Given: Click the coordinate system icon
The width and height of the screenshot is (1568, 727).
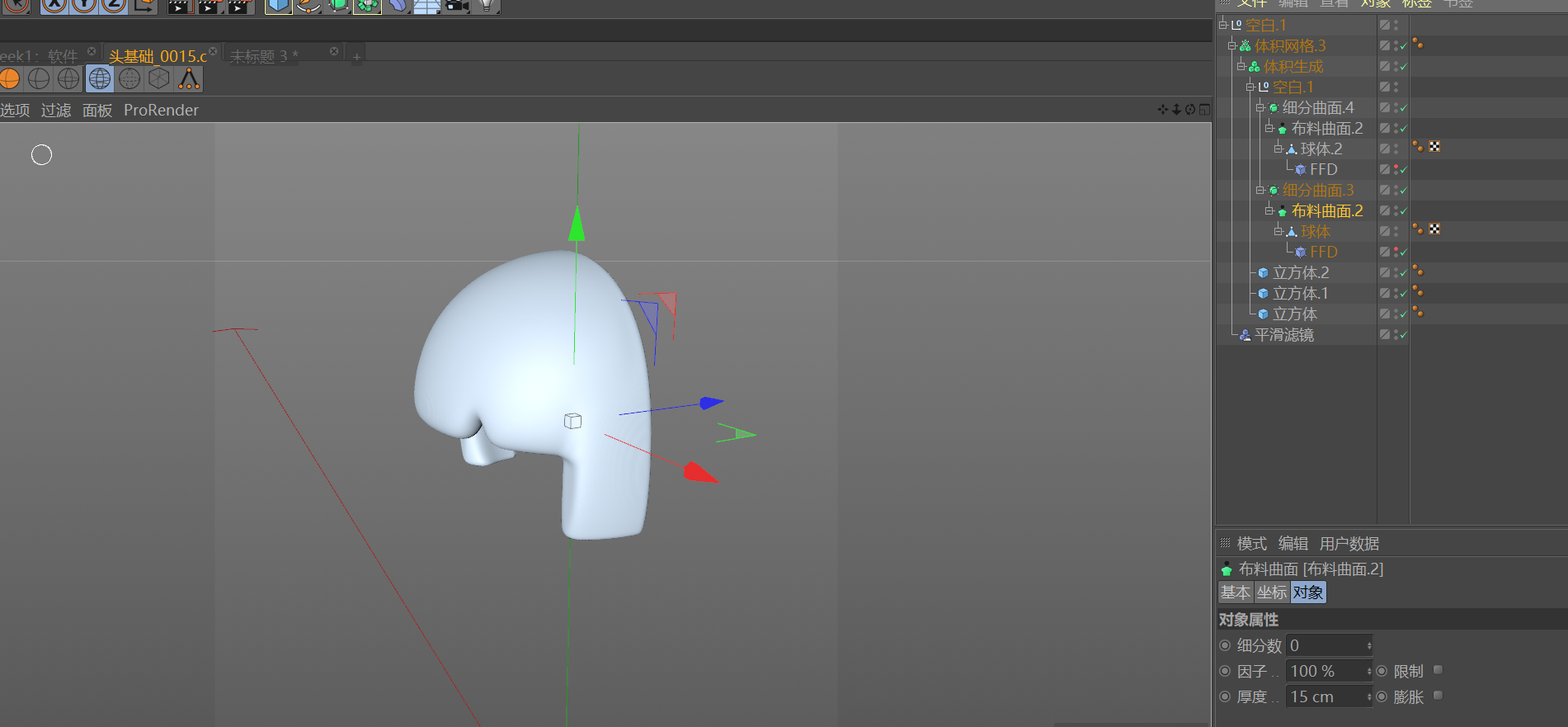Looking at the screenshot, I should [144, 6].
